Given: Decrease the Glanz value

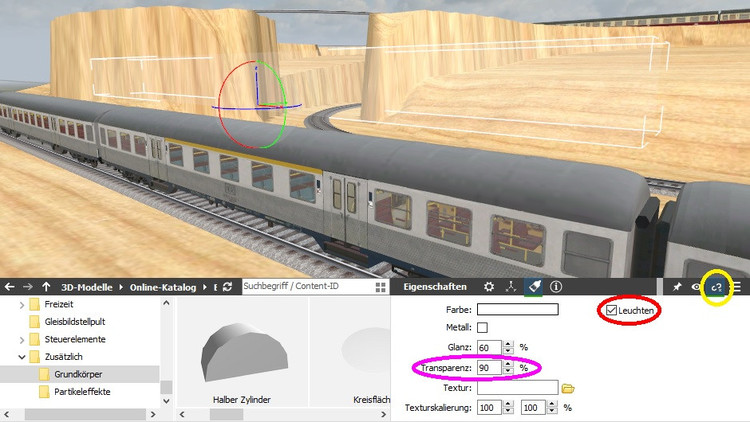Looking at the screenshot, I should [x=508, y=351].
